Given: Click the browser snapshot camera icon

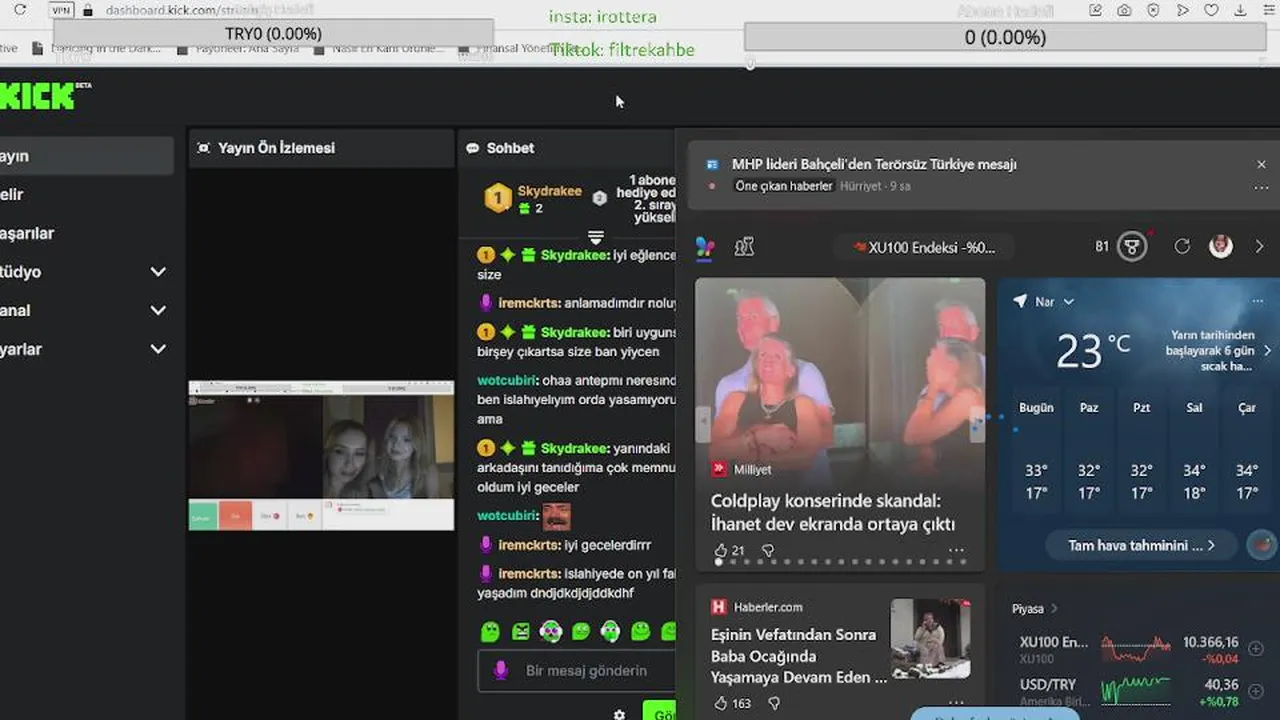Looking at the screenshot, I should pos(1125,10).
